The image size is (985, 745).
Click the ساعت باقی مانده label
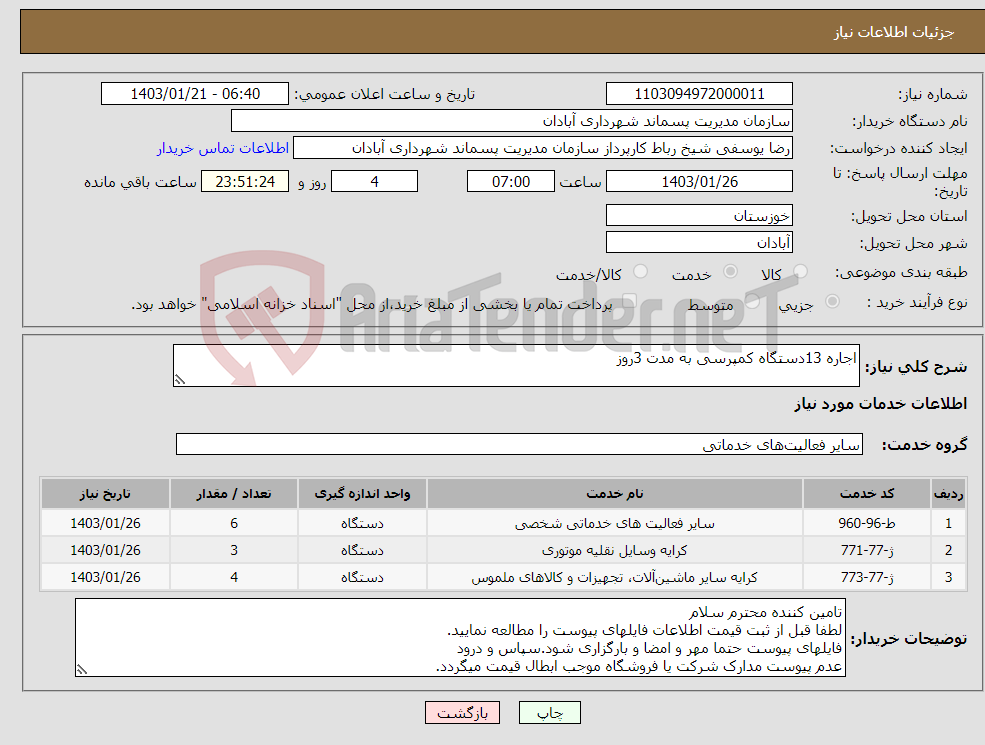(x=141, y=182)
